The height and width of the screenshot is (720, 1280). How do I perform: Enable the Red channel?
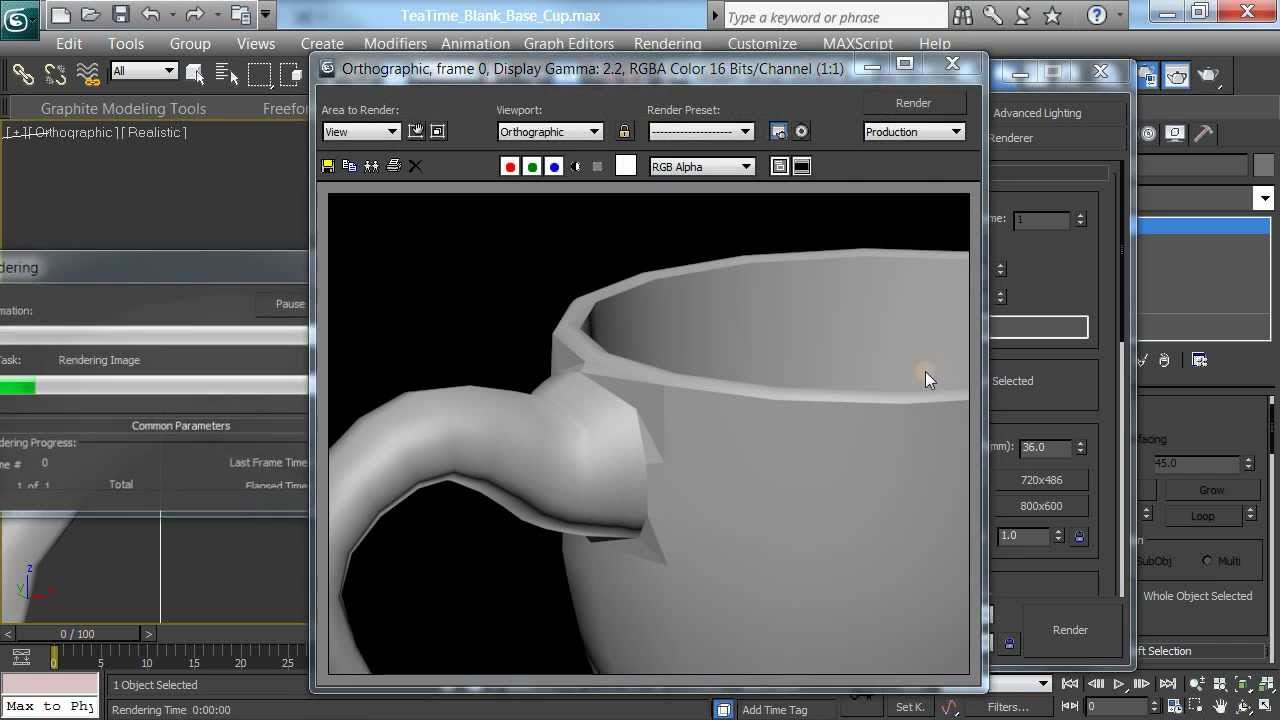click(510, 166)
